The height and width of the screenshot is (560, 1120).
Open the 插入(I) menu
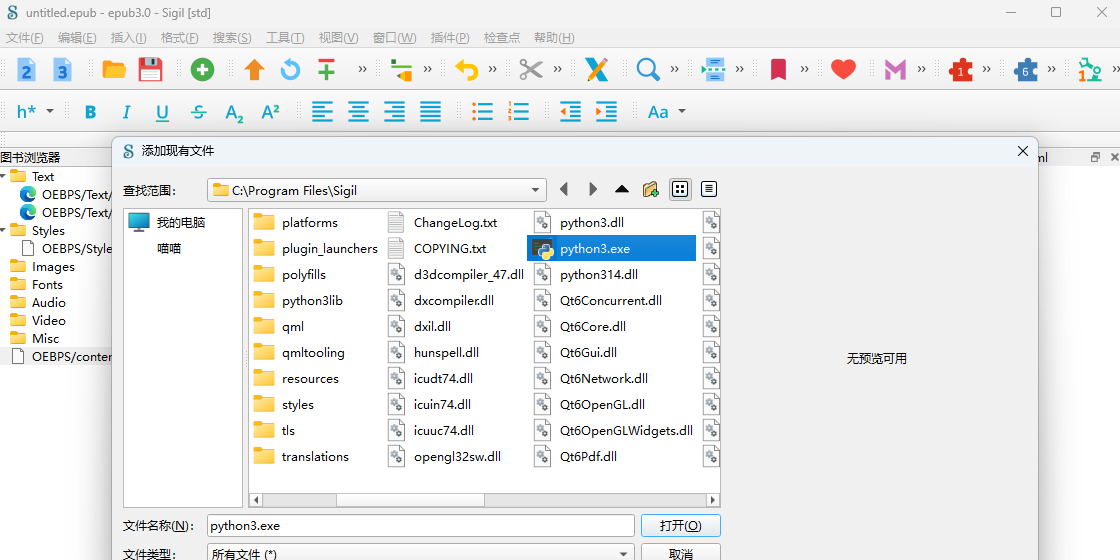pos(129,38)
